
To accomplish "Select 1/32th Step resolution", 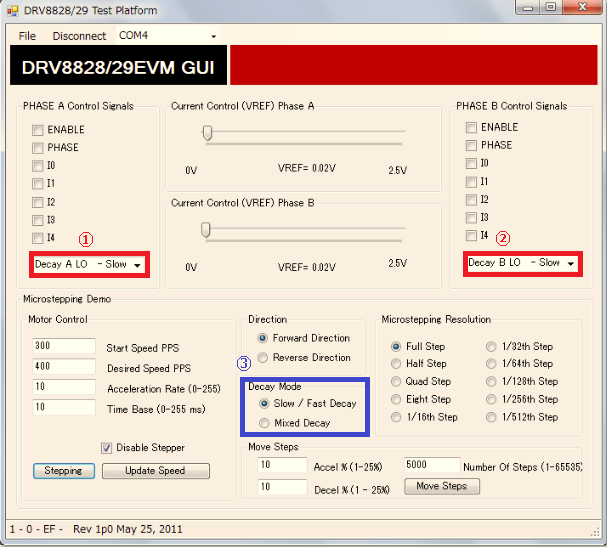I will point(491,346).
